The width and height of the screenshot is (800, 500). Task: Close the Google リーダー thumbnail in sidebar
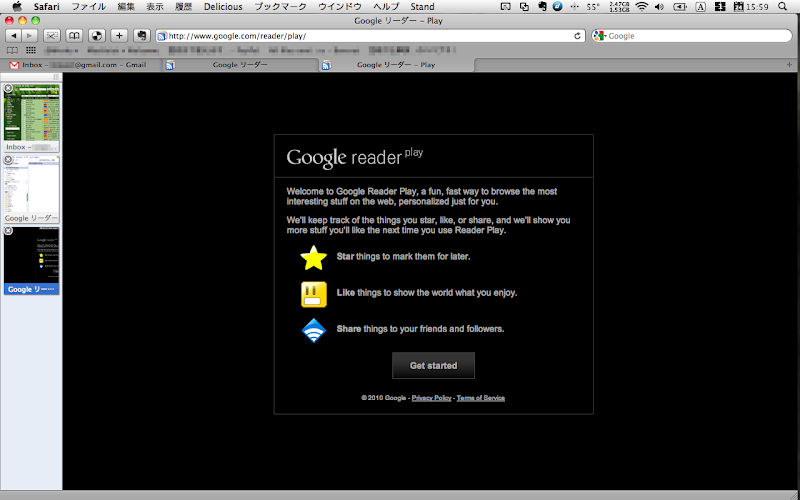[8, 160]
